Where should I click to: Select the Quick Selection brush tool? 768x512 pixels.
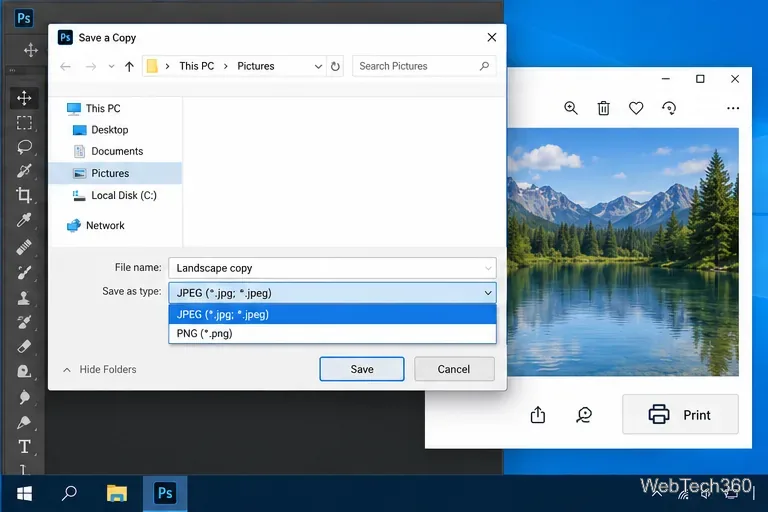(x=24, y=171)
